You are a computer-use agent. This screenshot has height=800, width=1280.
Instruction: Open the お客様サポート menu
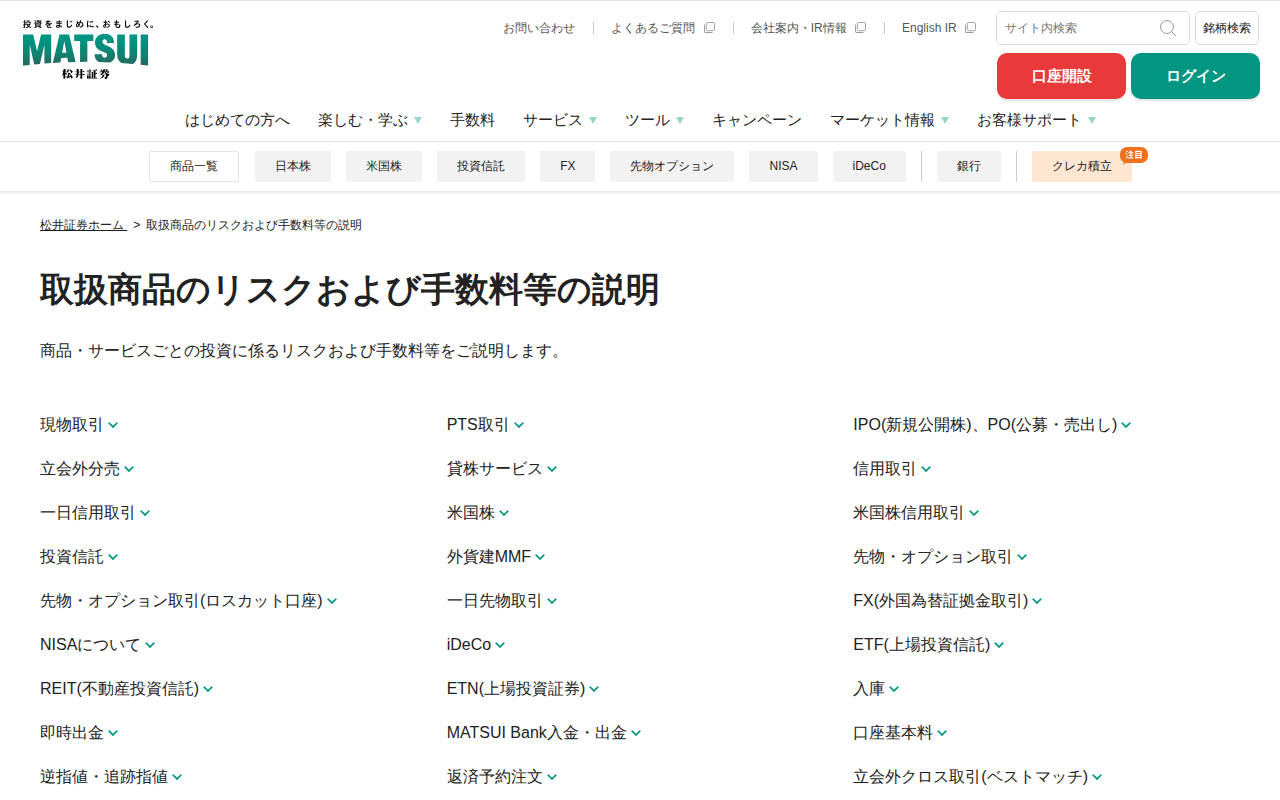click(x=1037, y=120)
